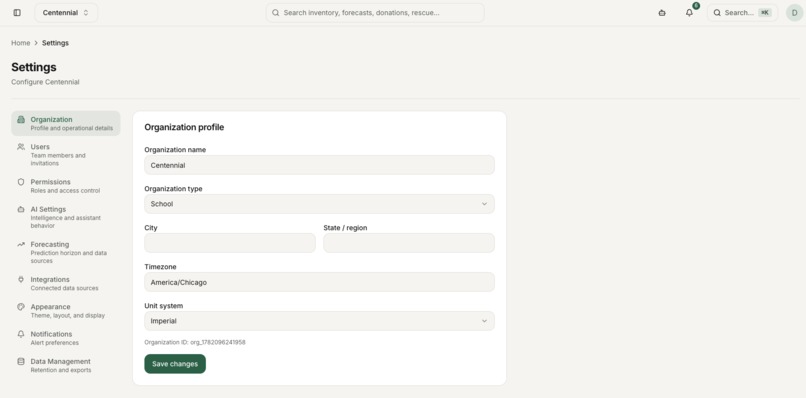Open the Data Management settings section

tap(66, 366)
